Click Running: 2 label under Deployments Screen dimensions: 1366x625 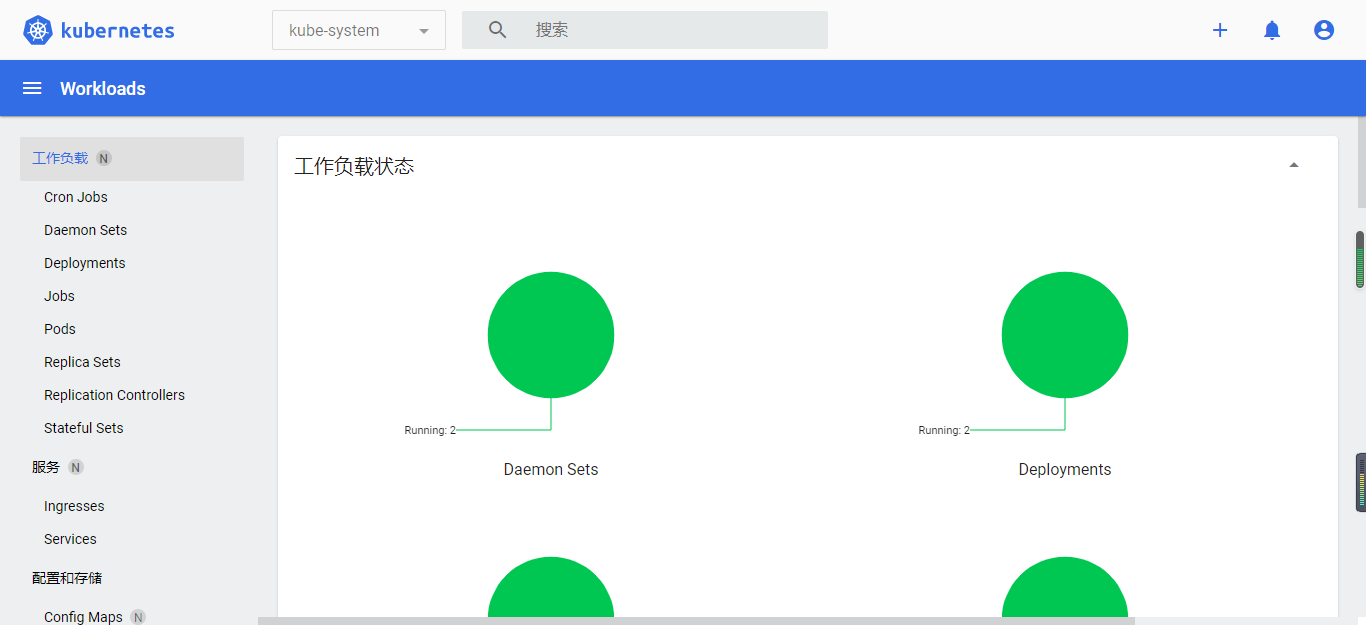point(944,430)
